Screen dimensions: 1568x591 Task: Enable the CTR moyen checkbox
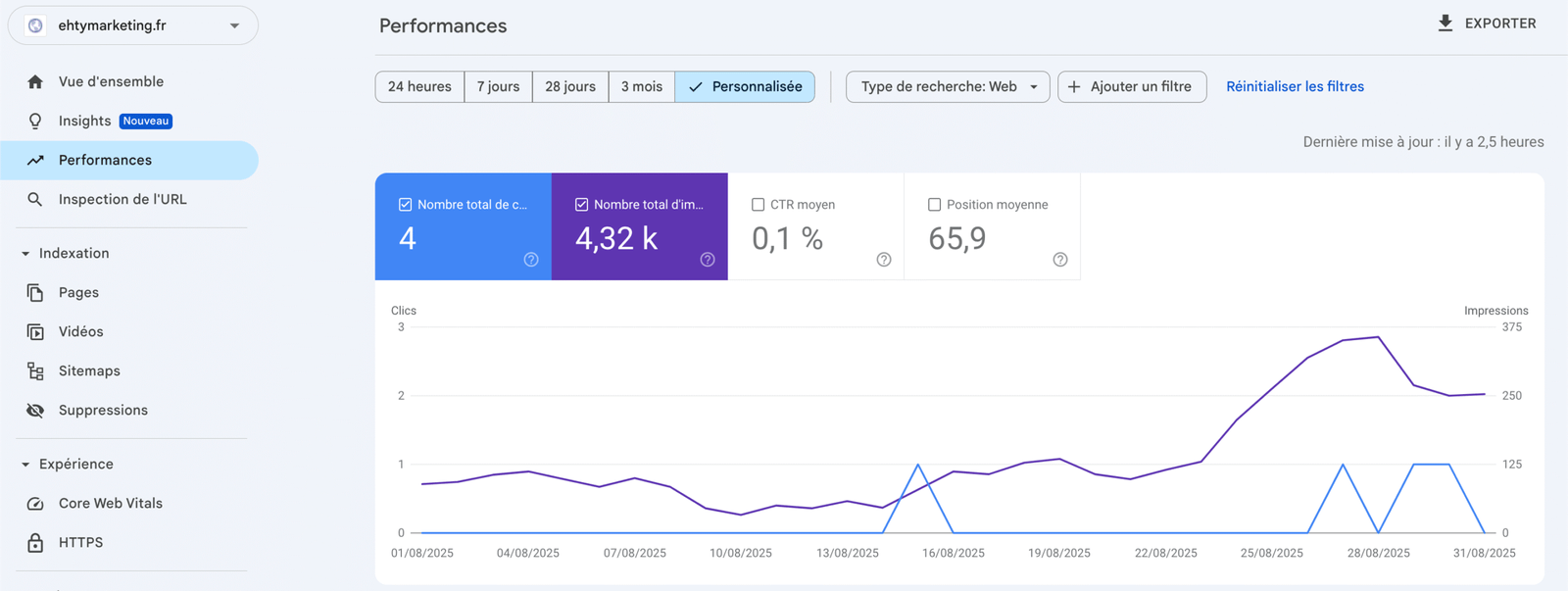pos(758,205)
